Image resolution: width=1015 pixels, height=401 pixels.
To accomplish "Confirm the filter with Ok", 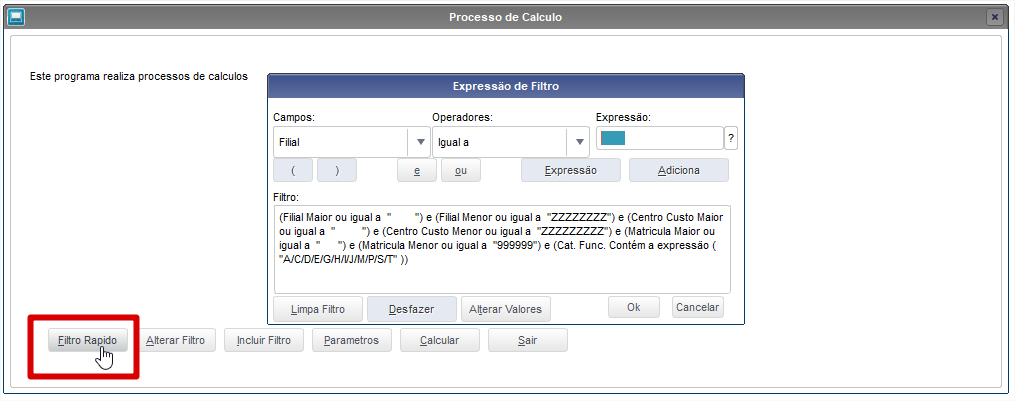I will 634,307.
